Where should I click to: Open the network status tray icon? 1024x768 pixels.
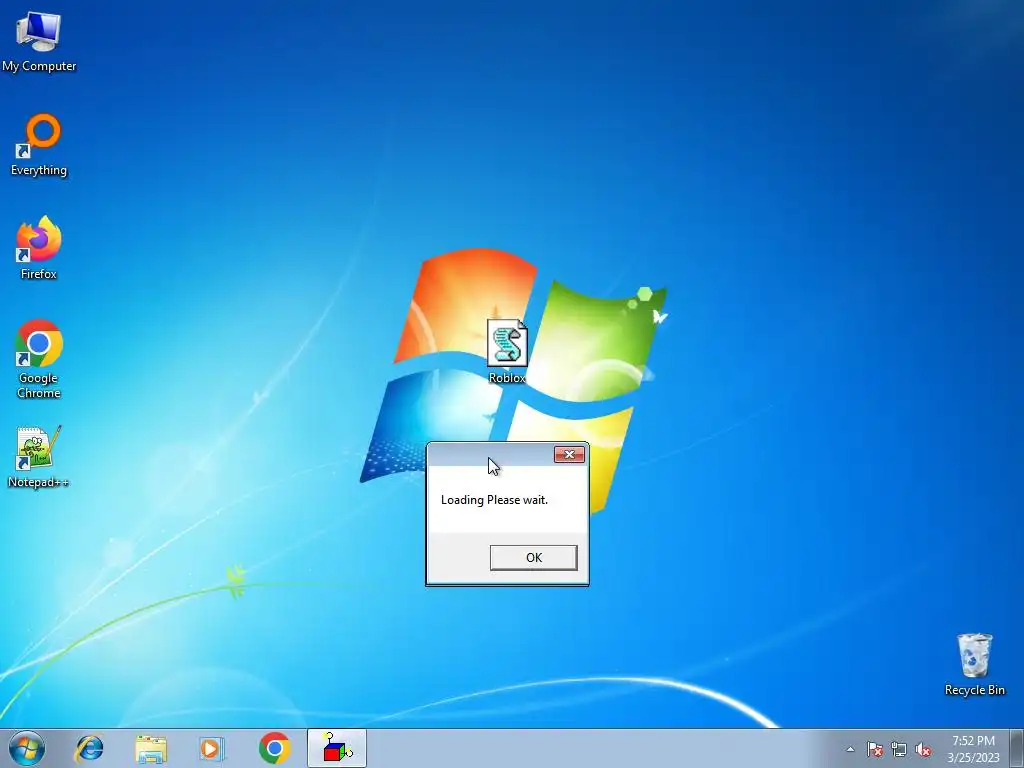[899, 749]
